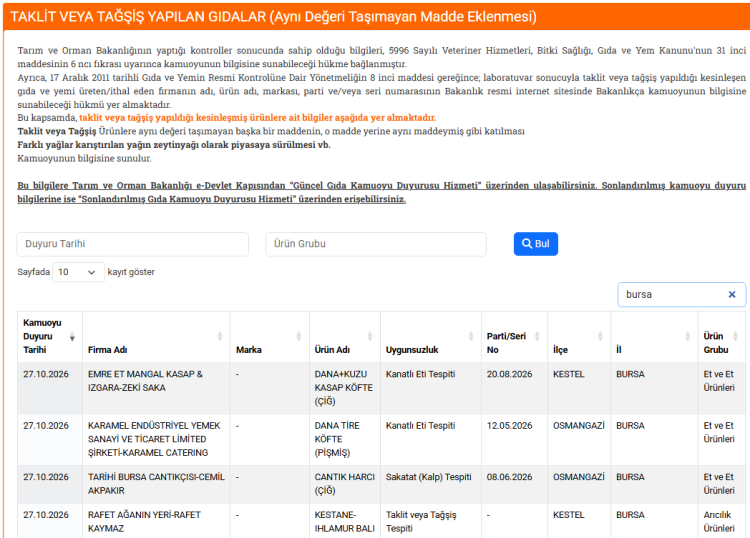Sort by İl column arrows
This screenshot has width=750, height=538.
click(687, 336)
